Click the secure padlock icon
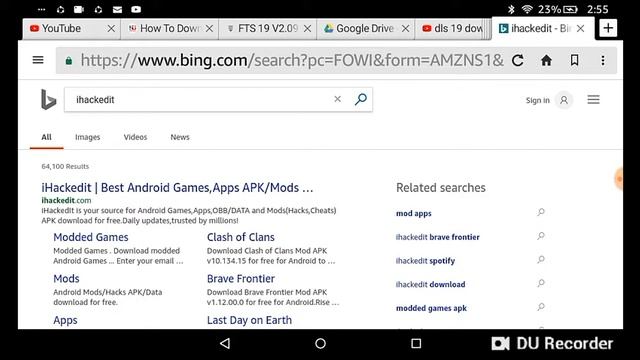 click(69, 61)
